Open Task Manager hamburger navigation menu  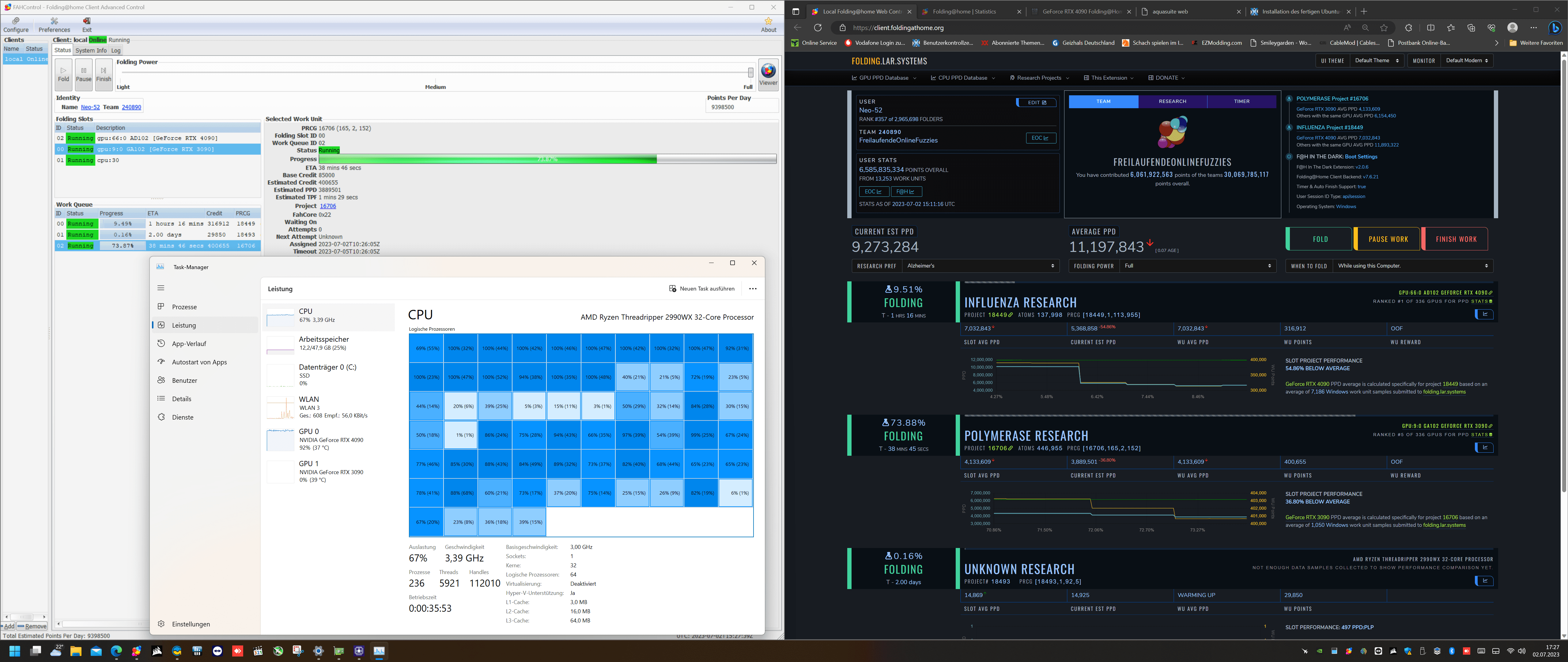click(x=161, y=288)
